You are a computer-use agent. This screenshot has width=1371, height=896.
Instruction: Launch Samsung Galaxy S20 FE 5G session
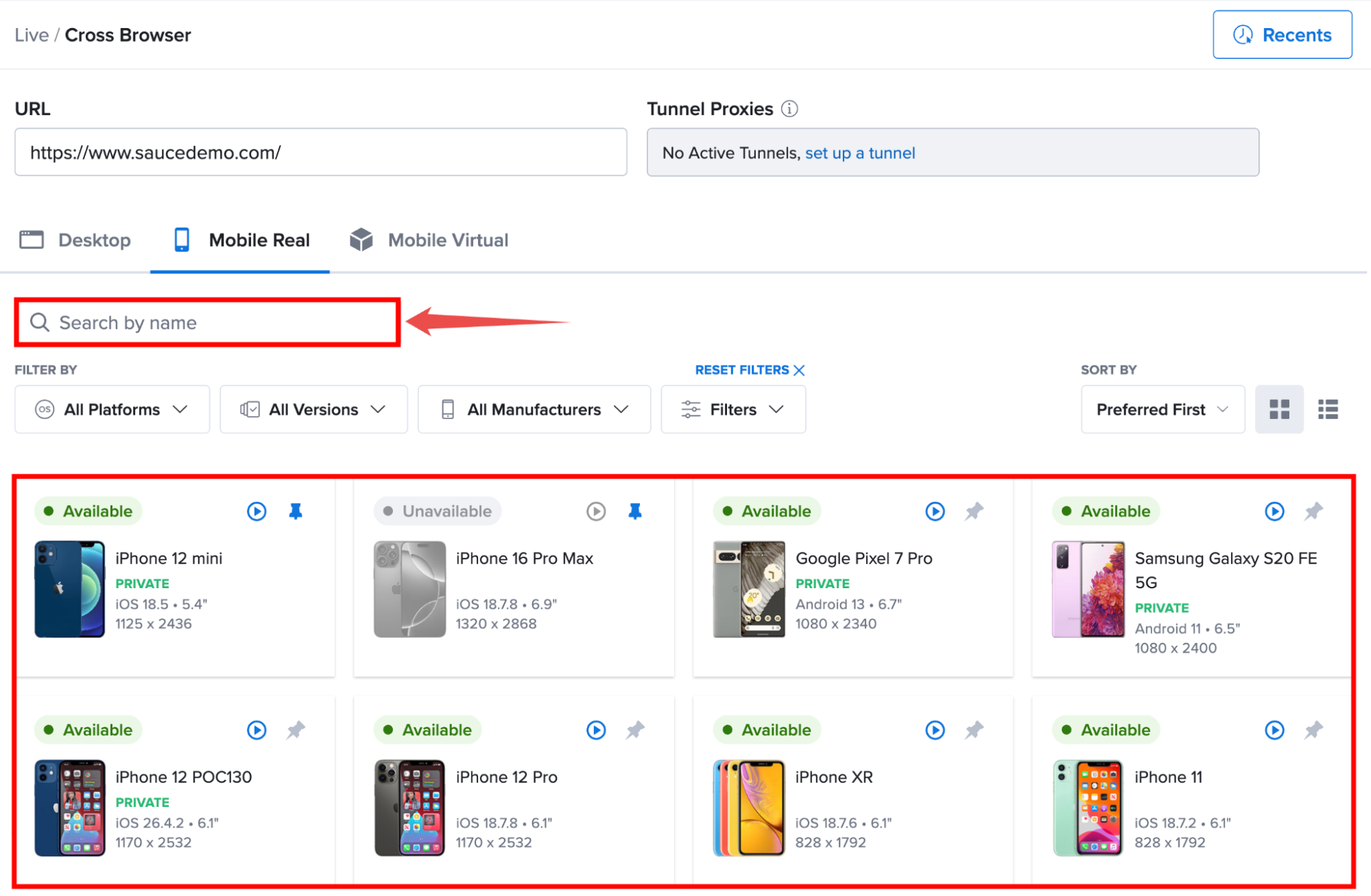pyautogui.click(x=1274, y=511)
